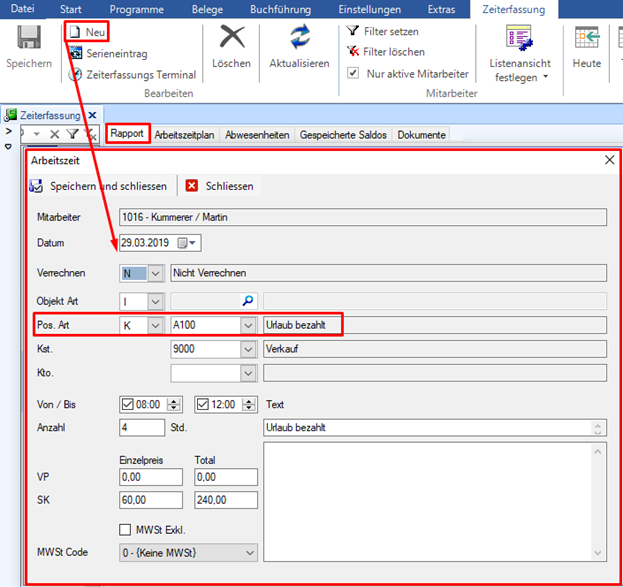Click the Löschen X icon
This screenshot has height=587, width=623.
click(x=232, y=37)
